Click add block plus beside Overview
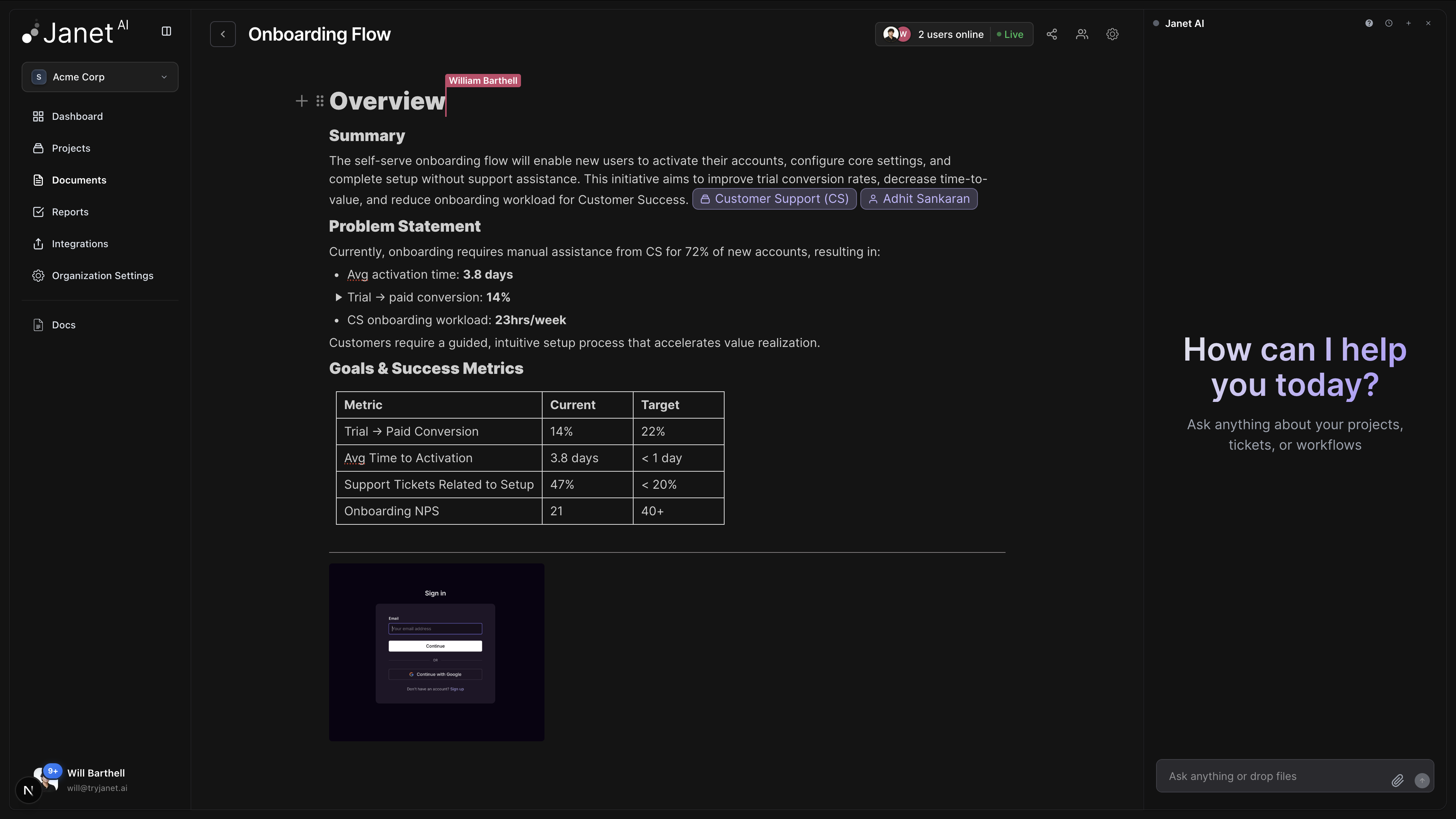Screen dimensions: 1456x819 [x=301, y=101]
